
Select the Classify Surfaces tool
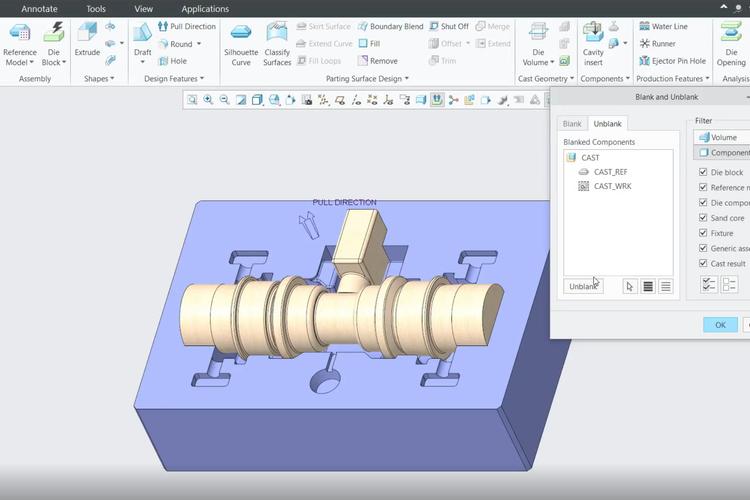point(277,44)
